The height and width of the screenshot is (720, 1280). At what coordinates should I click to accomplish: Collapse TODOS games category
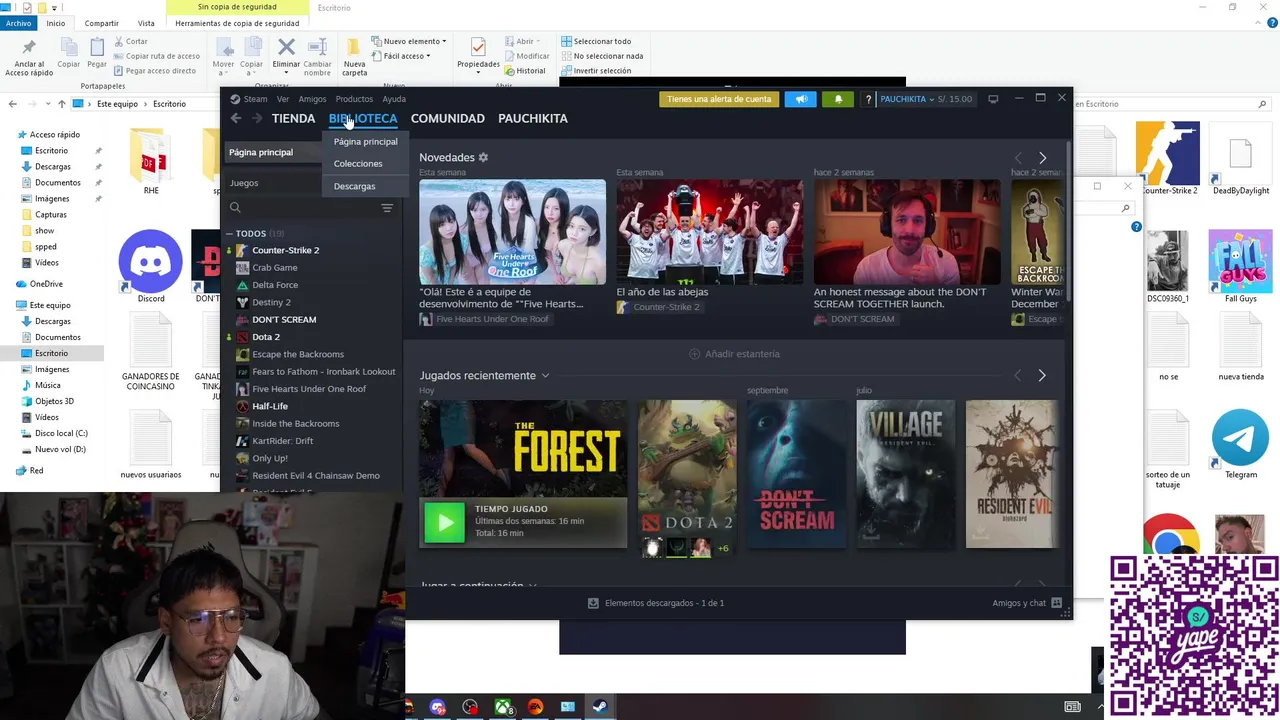(x=229, y=234)
